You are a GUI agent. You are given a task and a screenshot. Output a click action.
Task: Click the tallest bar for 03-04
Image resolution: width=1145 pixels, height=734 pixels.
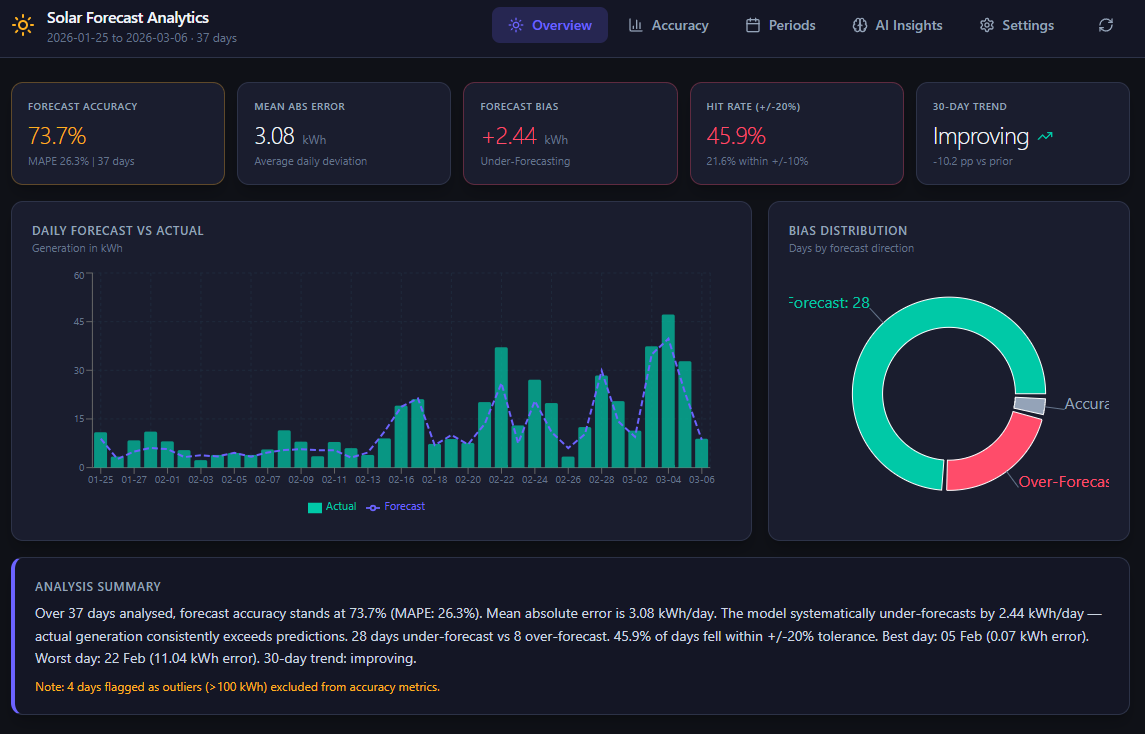pyautogui.click(x=668, y=390)
